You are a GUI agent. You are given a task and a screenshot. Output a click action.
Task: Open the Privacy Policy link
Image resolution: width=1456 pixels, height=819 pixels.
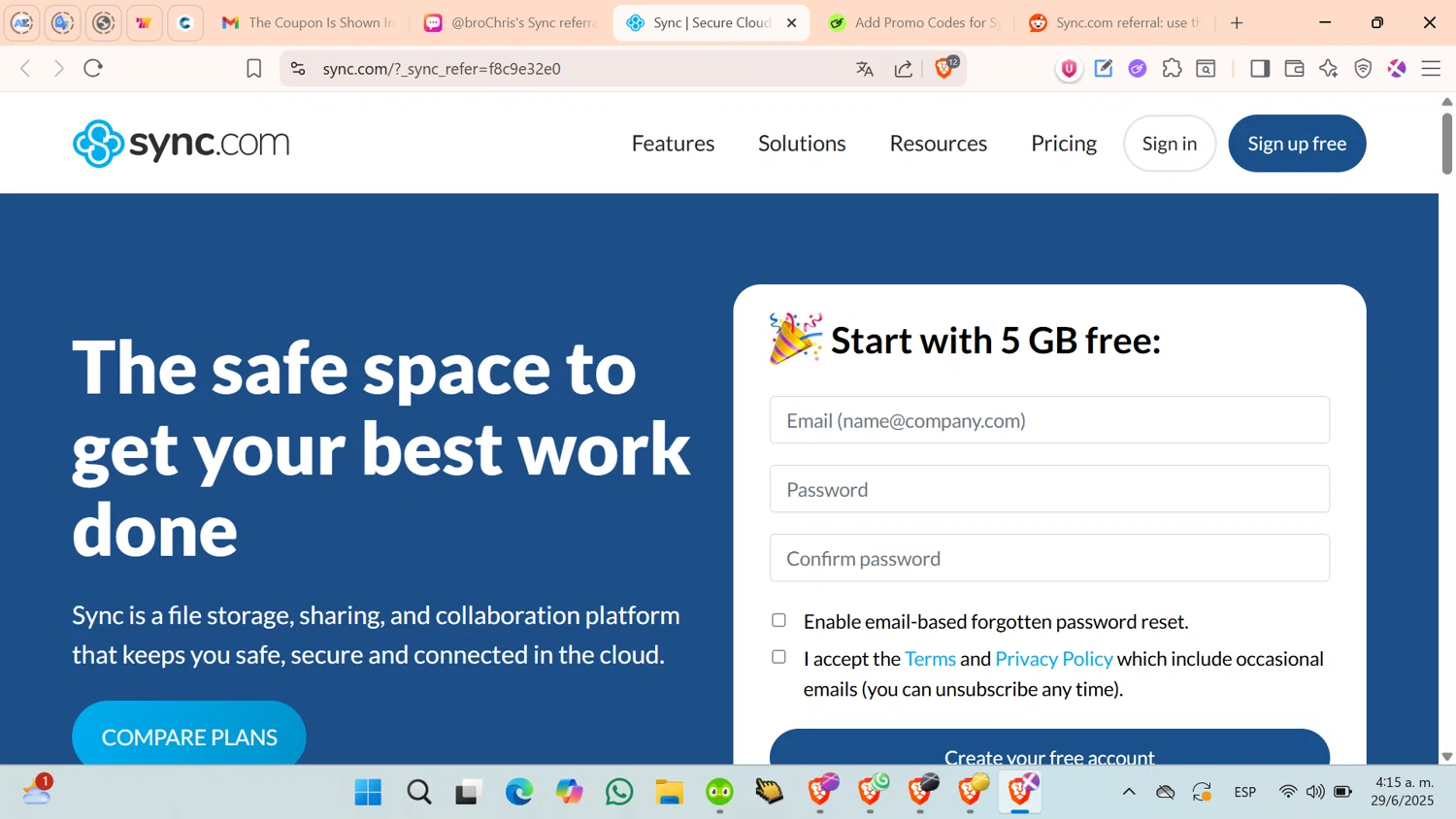(x=1054, y=659)
